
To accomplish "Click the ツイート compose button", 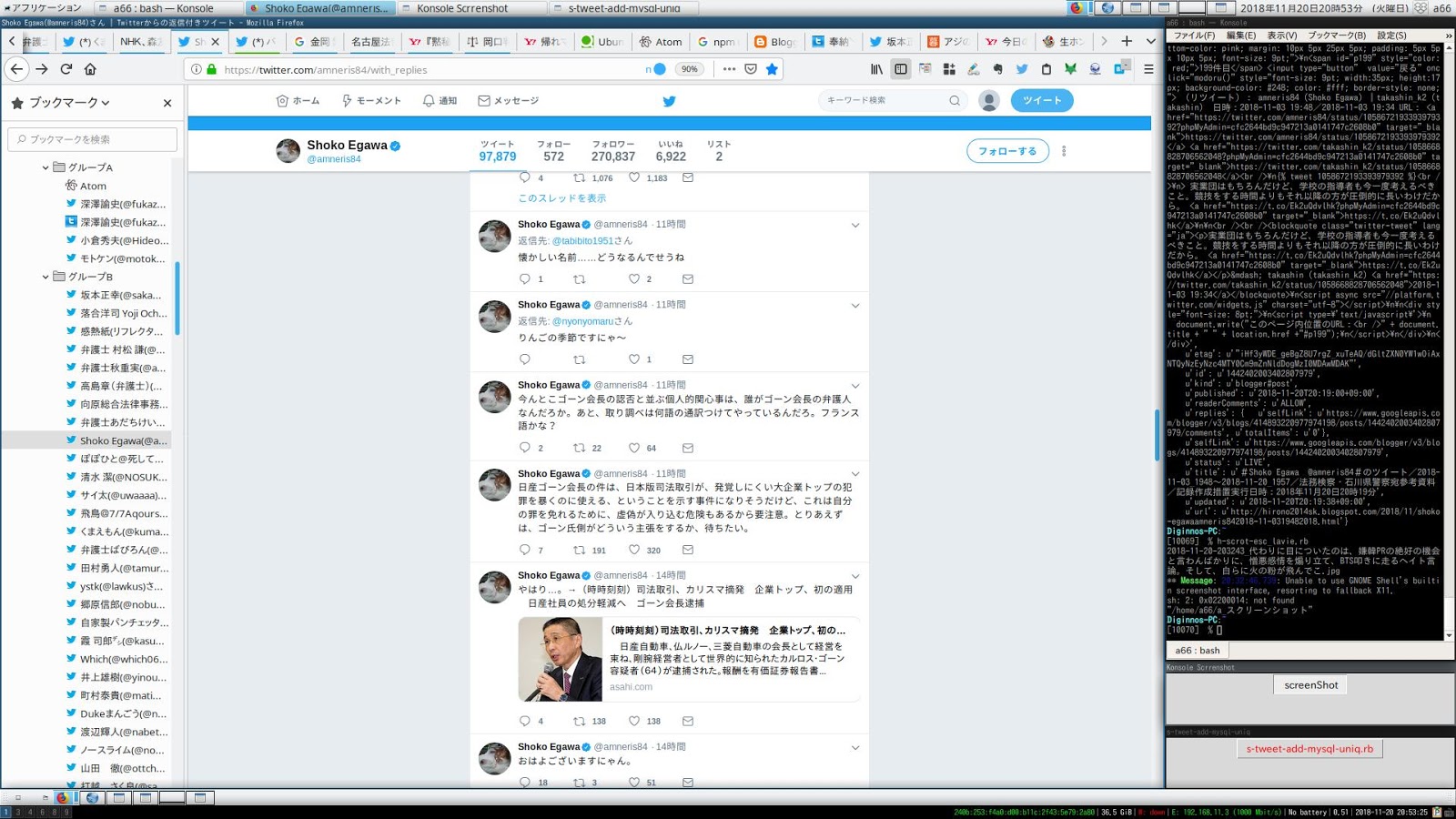I will point(1042,100).
